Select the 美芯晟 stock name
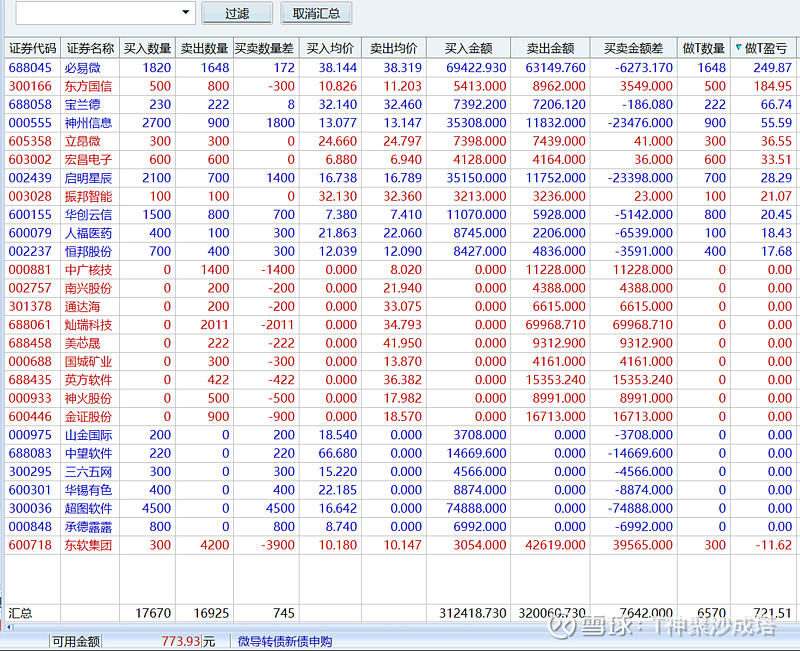 tap(83, 343)
